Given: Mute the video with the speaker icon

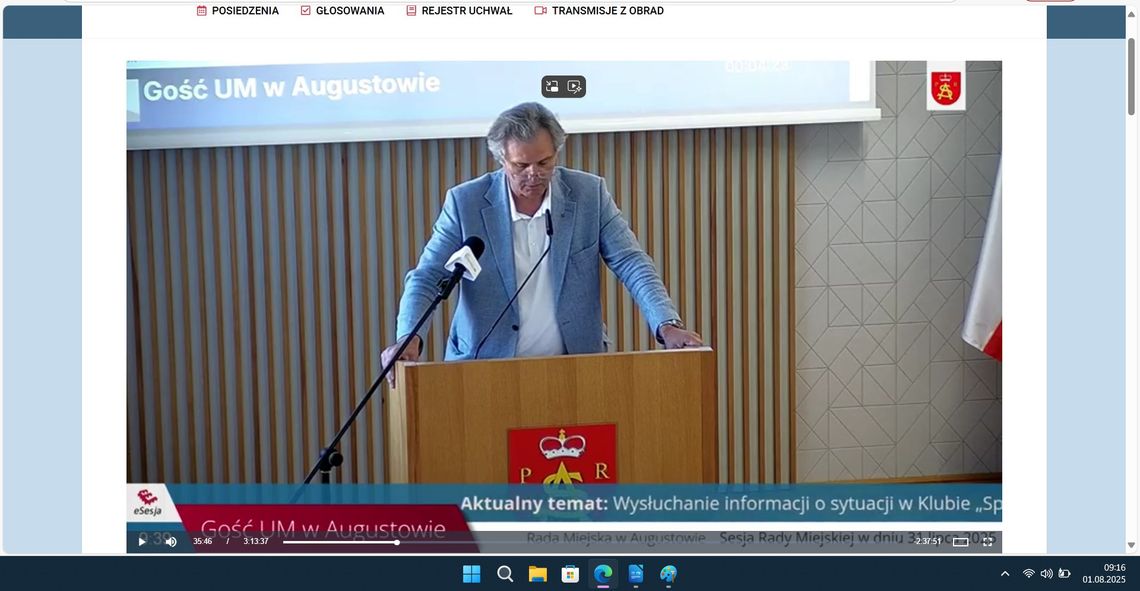Looking at the screenshot, I should [171, 542].
